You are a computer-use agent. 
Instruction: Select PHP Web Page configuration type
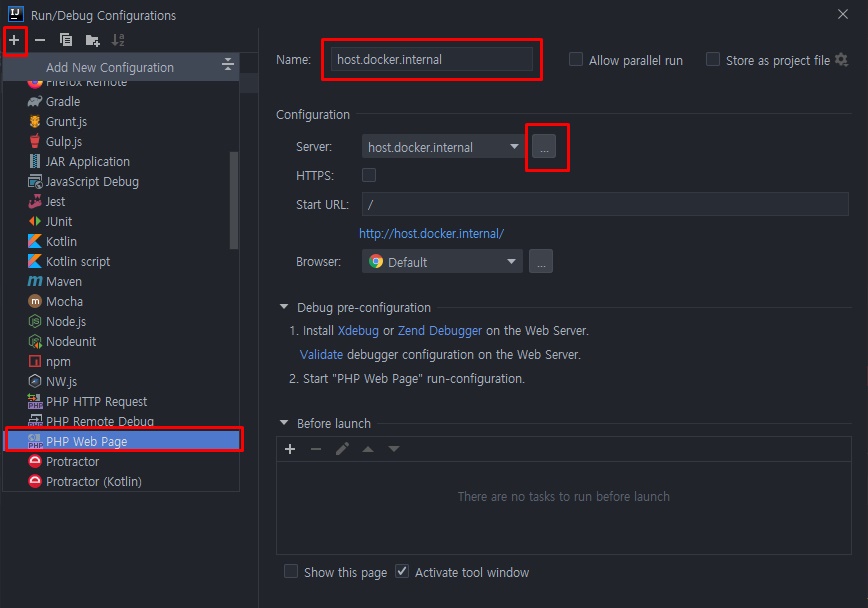click(123, 441)
